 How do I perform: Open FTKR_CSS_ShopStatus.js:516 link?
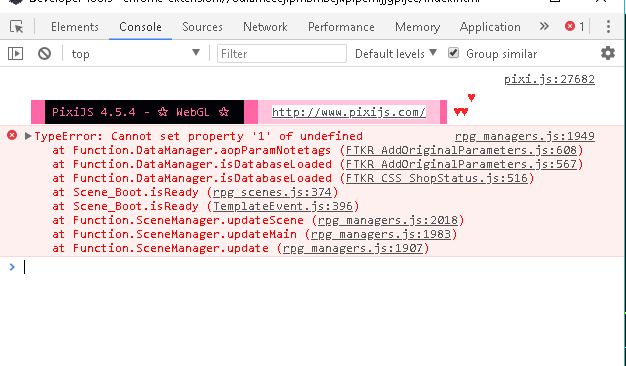pyautogui.click(x=436, y=178)
